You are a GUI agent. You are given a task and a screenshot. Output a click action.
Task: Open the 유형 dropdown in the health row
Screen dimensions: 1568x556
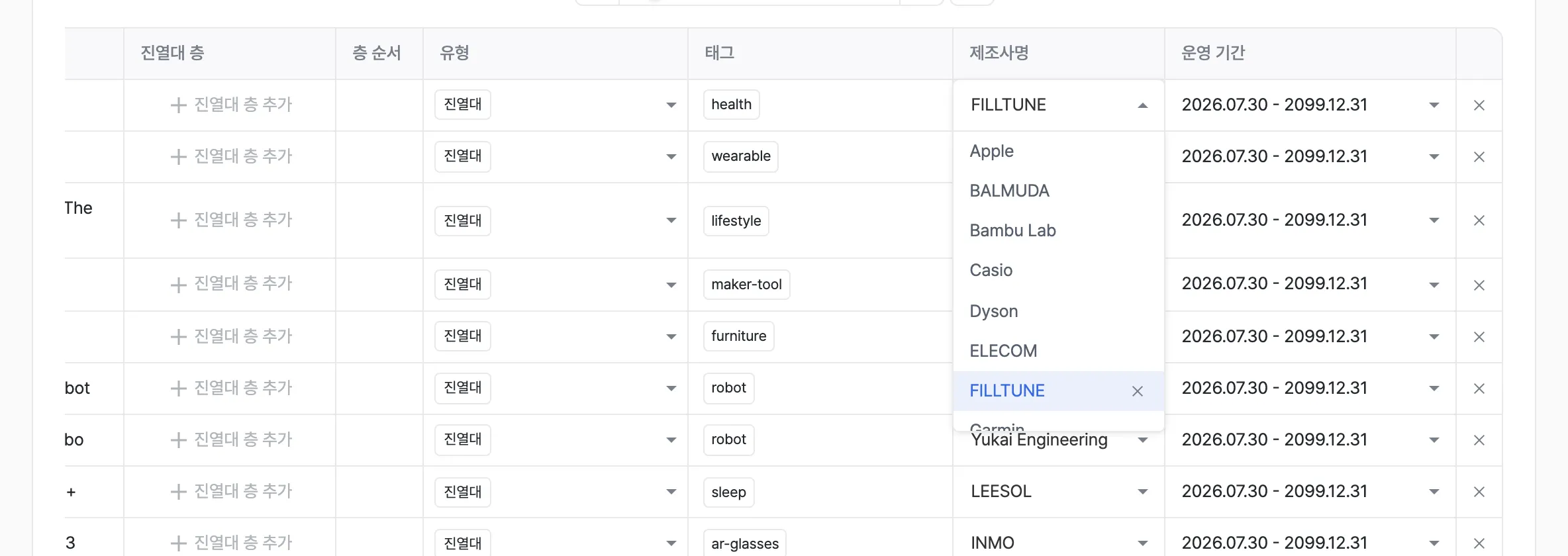coord(671,105)
